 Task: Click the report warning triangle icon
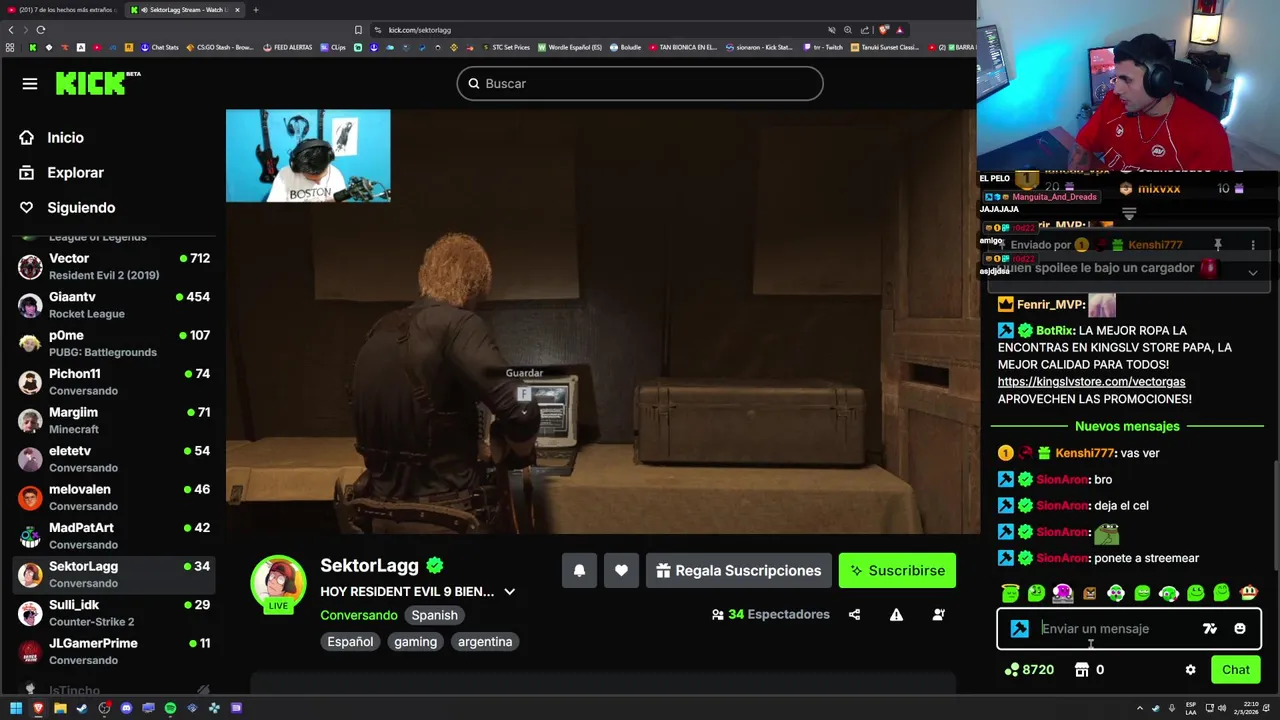(896, 615)
